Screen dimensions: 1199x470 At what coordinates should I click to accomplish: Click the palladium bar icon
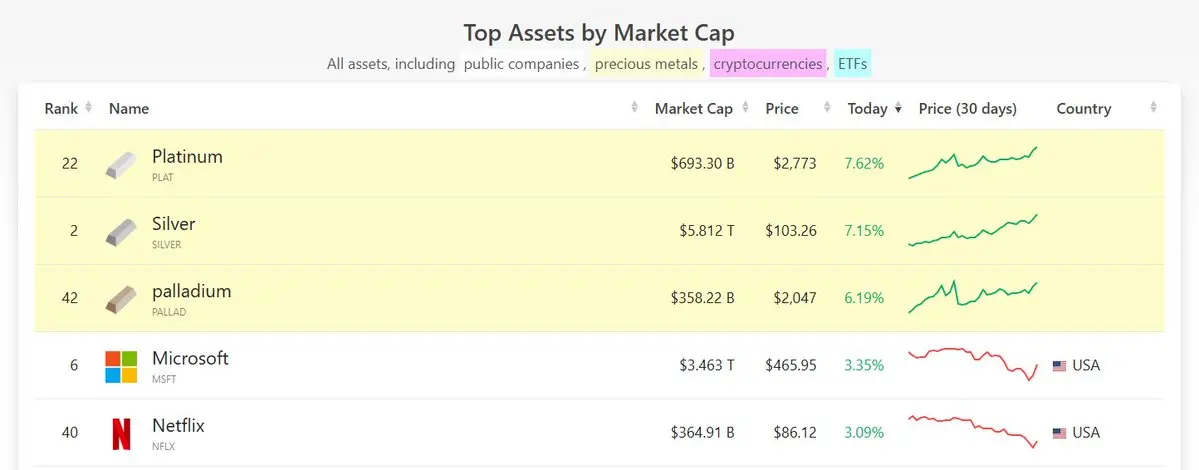click(121, 299)
